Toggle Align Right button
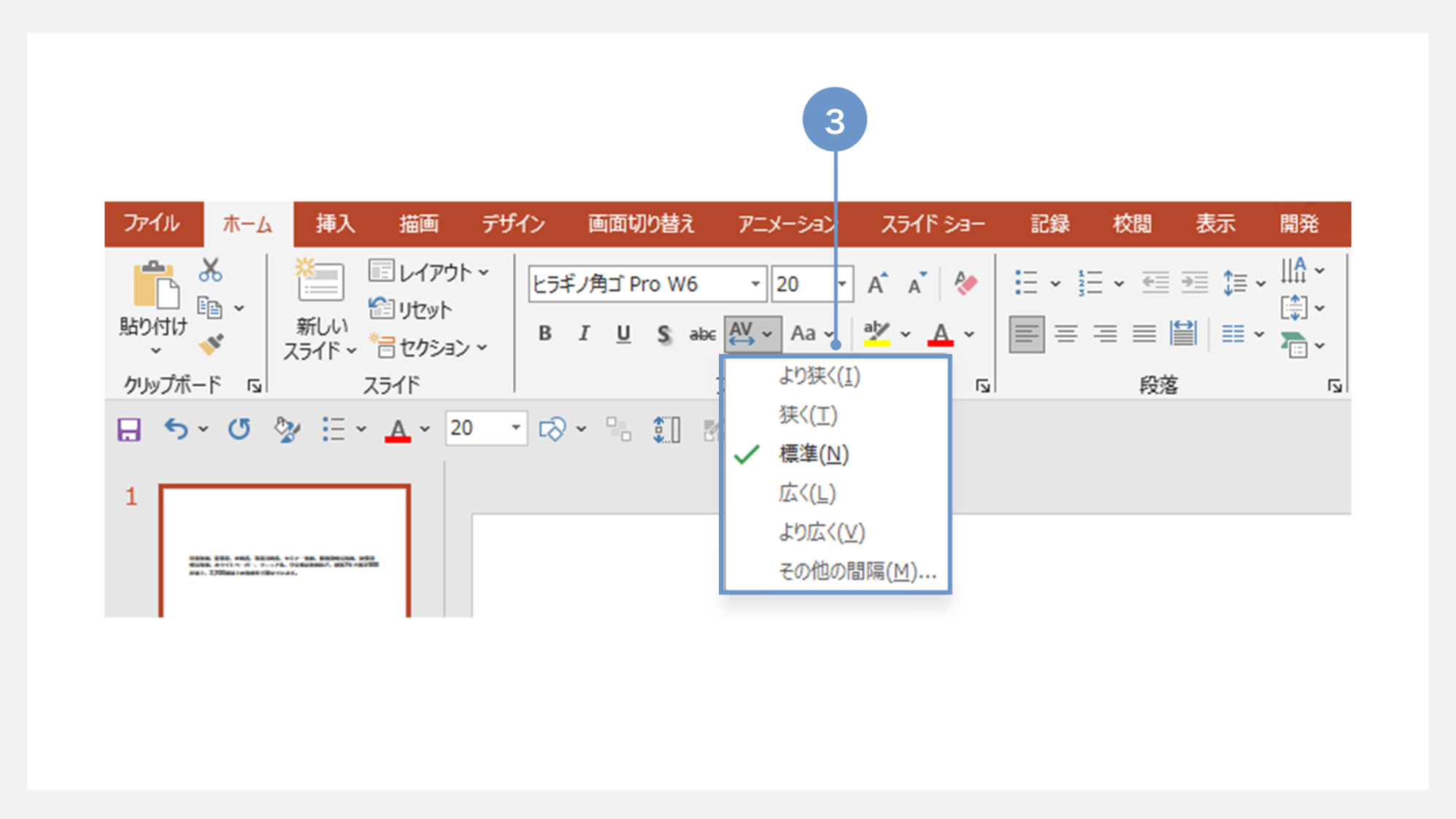The image size is (1456, 819). [x=1105, y=334]
